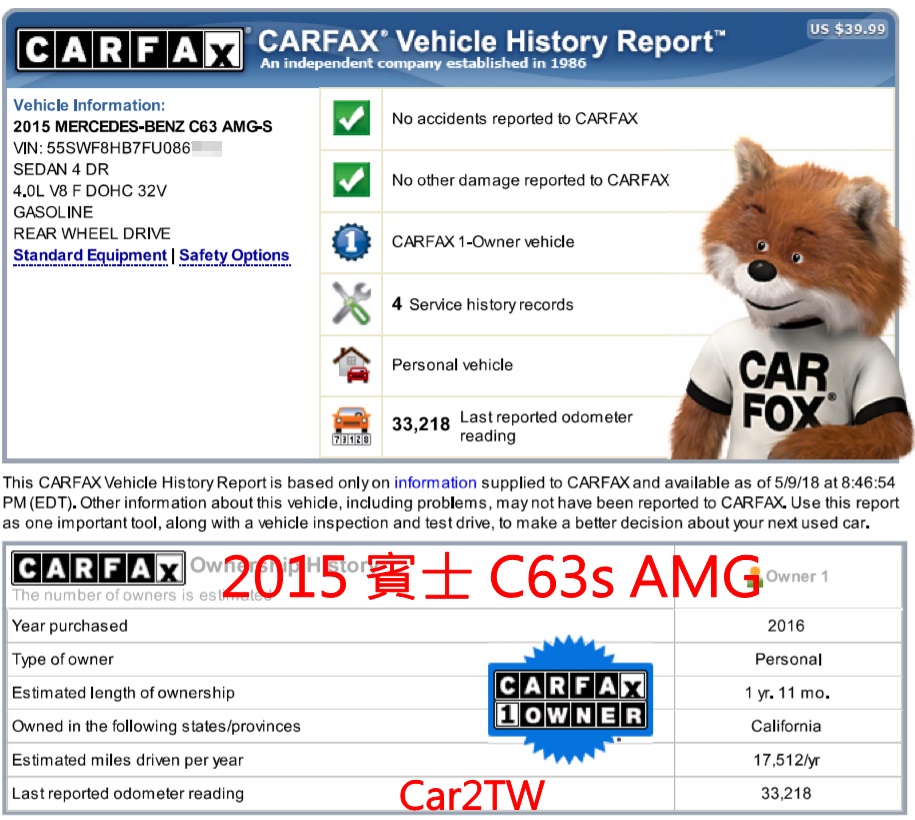Click the 'CARFAX Vehicle History Report' header title
Viewport: 915px width, 820px height.
pos(491,41)
